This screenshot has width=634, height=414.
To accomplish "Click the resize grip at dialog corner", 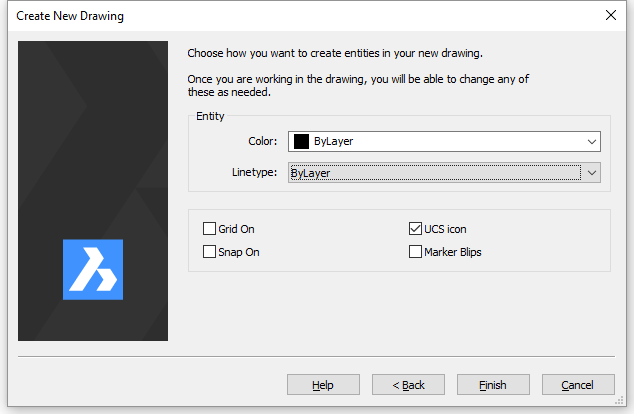I will [619, 400].
